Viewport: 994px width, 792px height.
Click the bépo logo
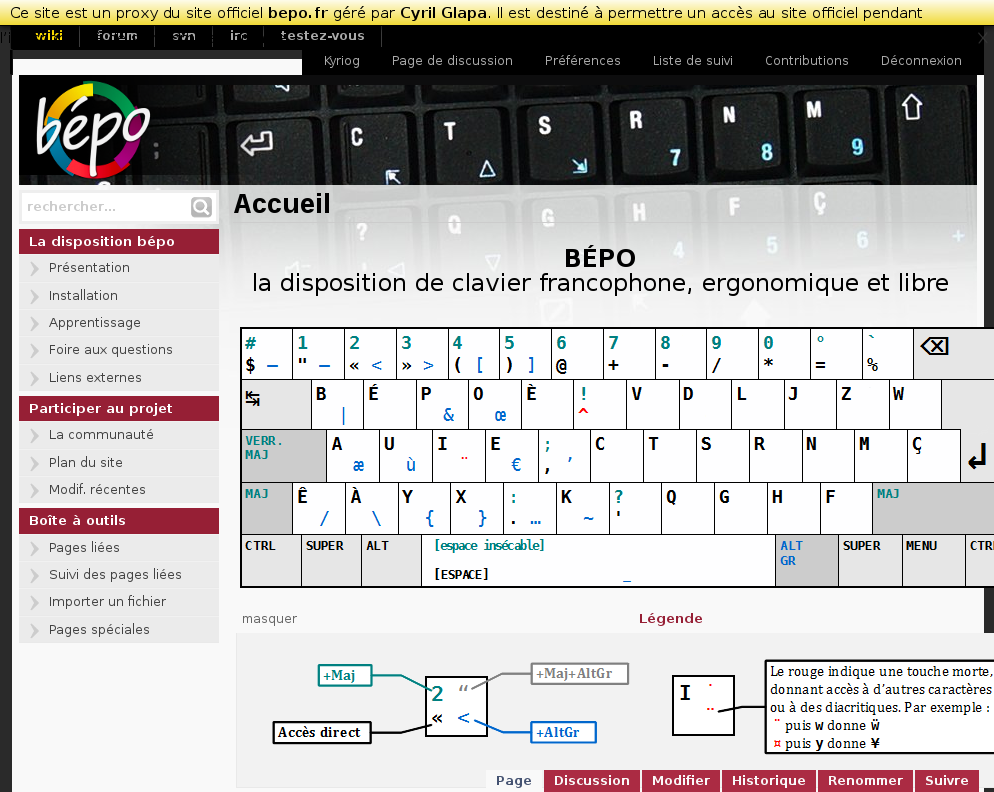[x=93, y=129]
